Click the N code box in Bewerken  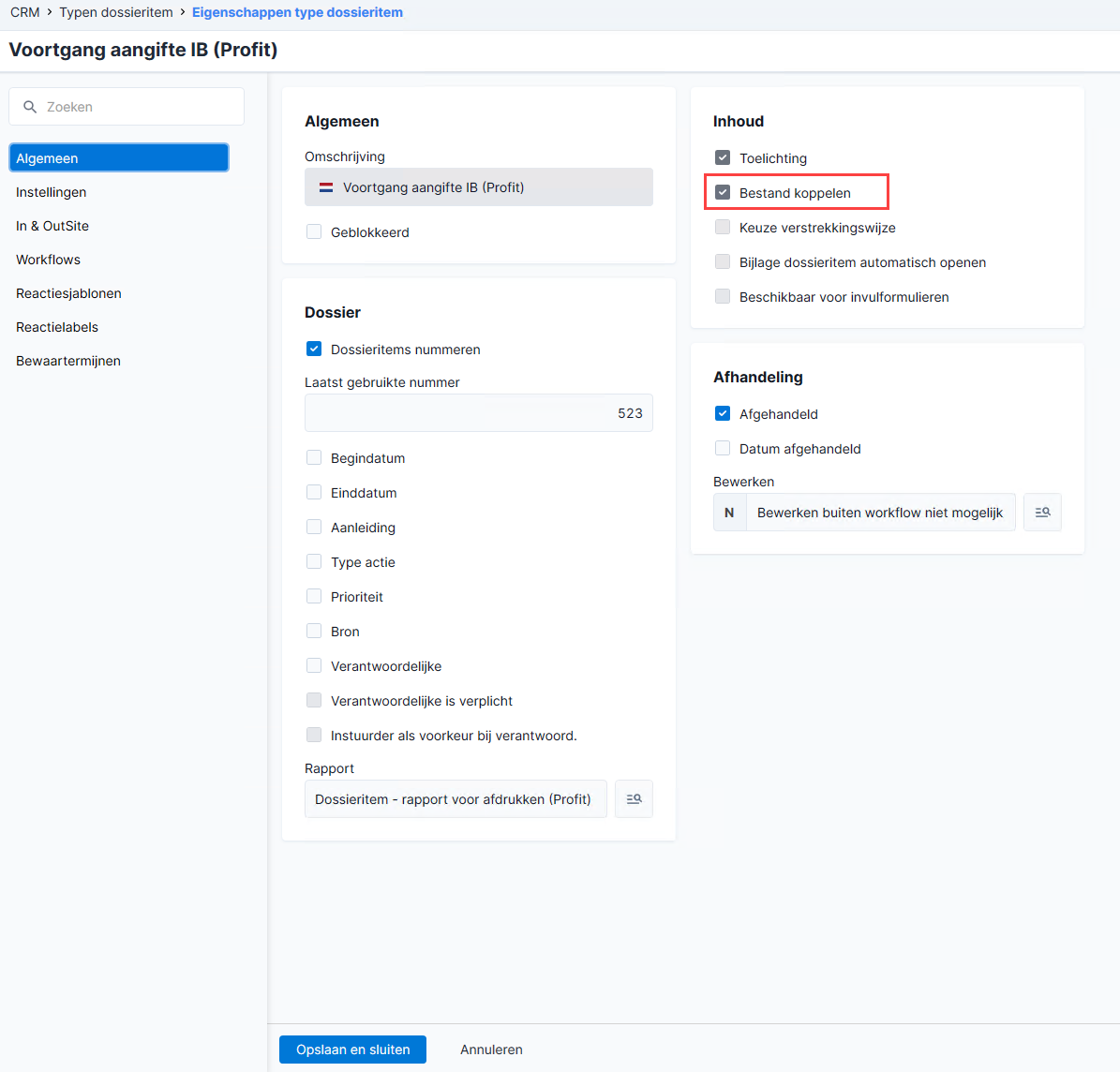point(729,512)
